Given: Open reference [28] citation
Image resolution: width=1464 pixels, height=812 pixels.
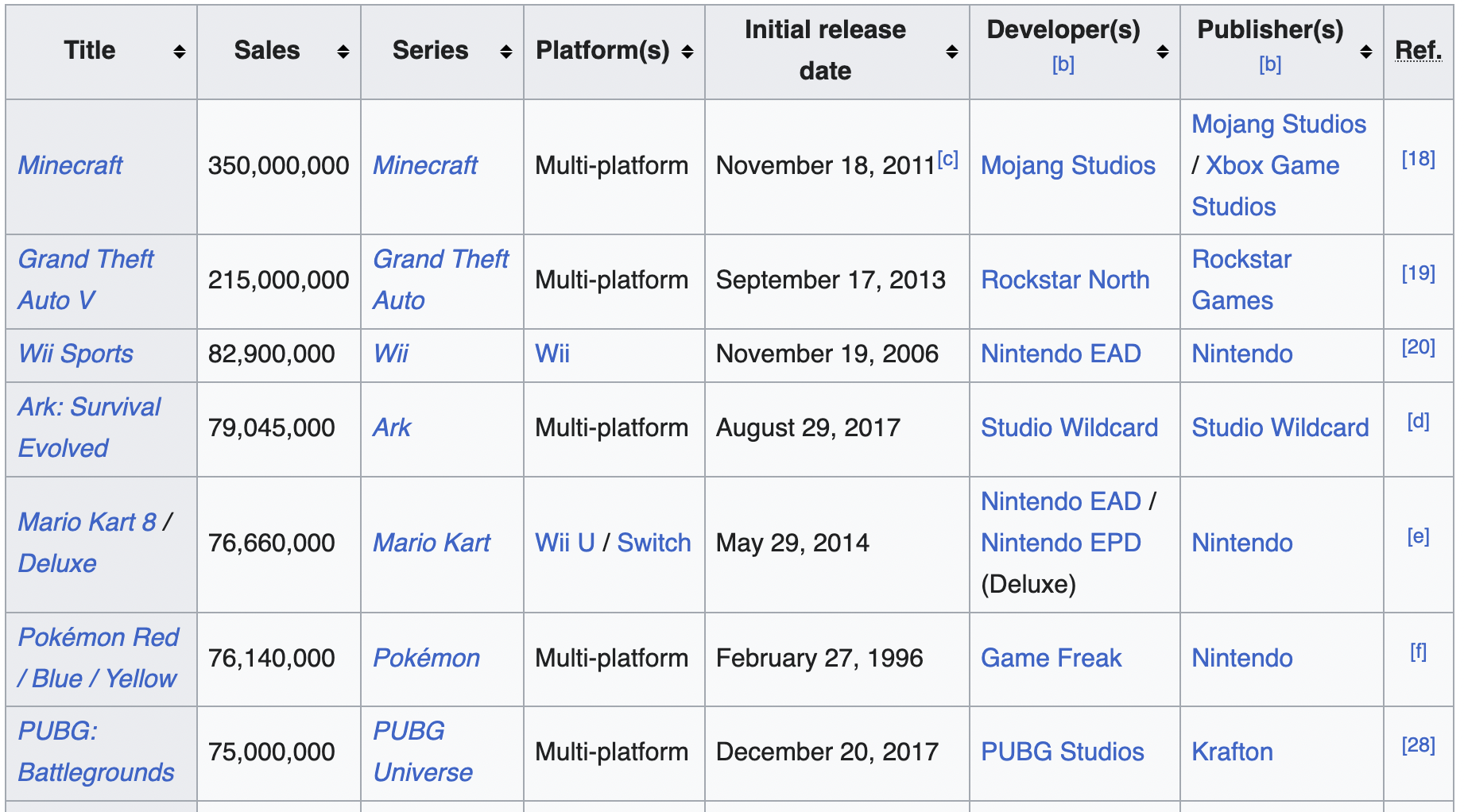Looking at the screenshot, I should point(1419,745).
